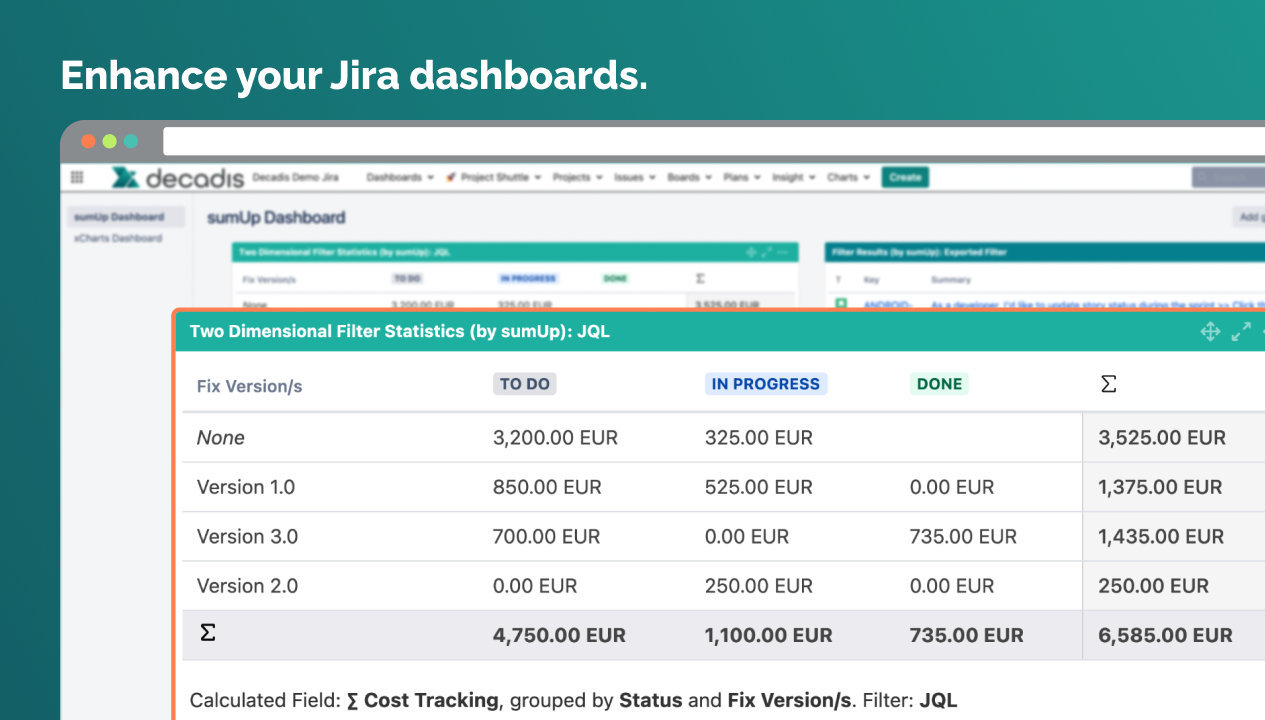
Task: Open the app switcher grid icon
Action: [x=77, y=177]
